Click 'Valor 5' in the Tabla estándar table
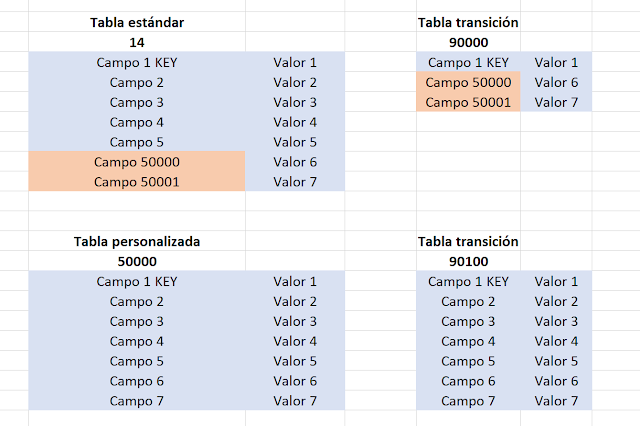Viewport: 640px width, 426px height. click(x=294, y=142)
